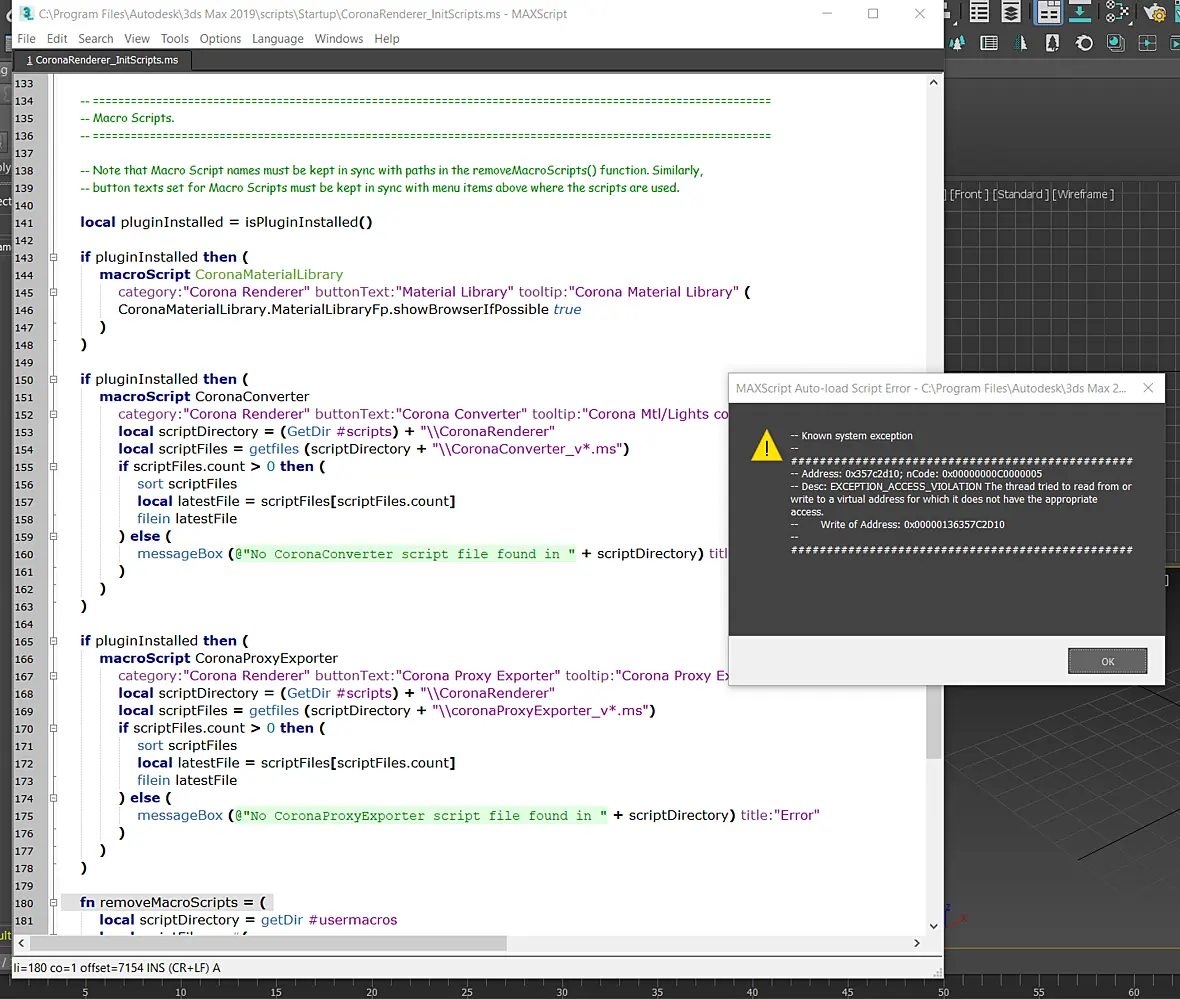Click the half-dotted tree icon
The image size is (1180, 999).
click(x=1020, y=44)
